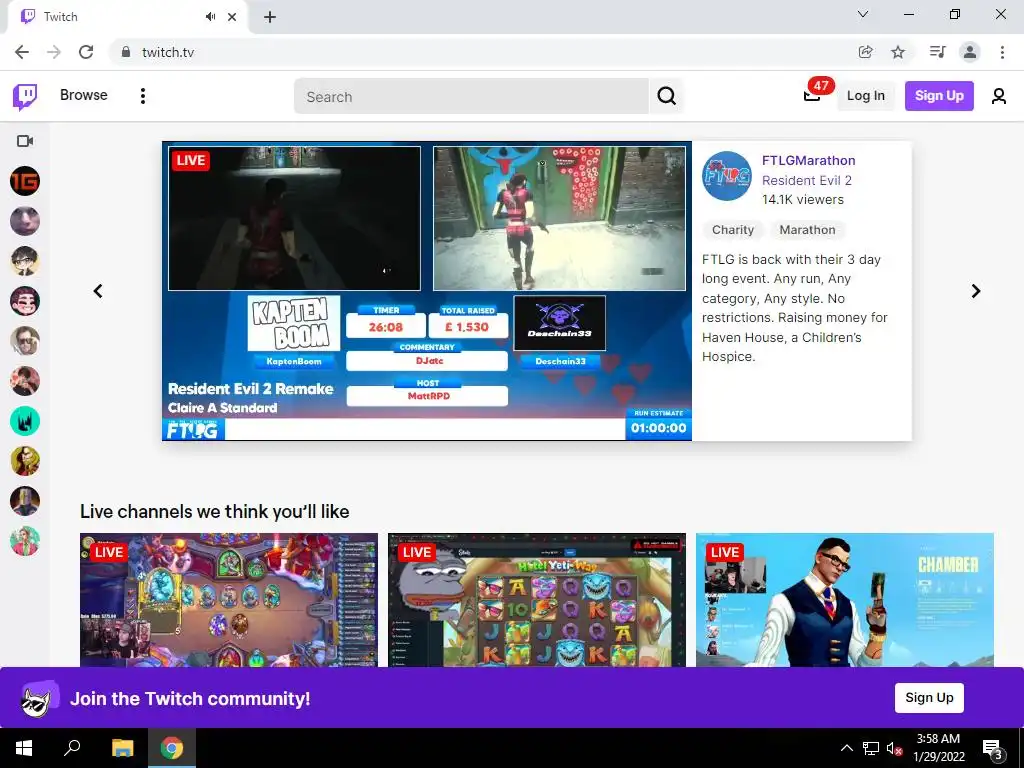Select the Charity tag
This screenshot has width=1024, height=768.
coord(733,230)
